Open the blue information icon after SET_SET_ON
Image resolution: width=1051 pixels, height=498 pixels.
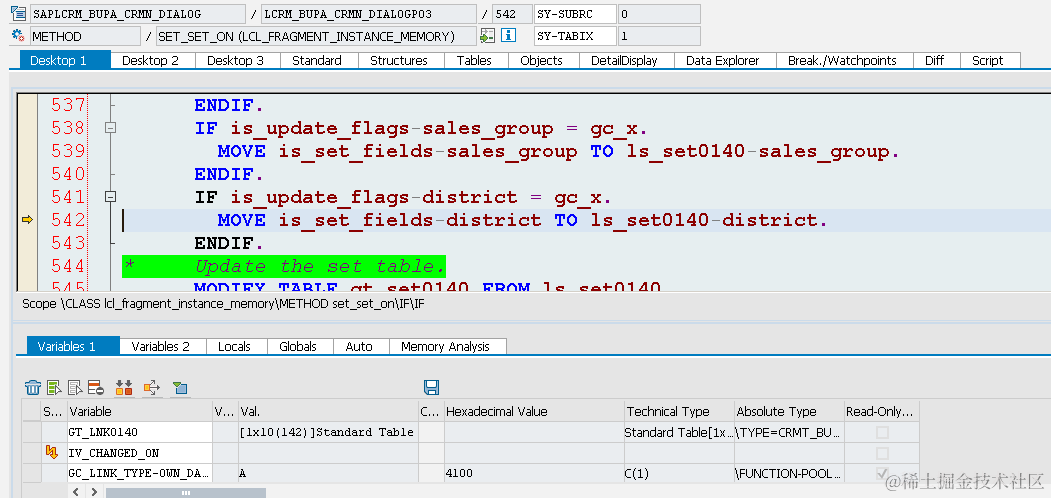coord(509,36)
